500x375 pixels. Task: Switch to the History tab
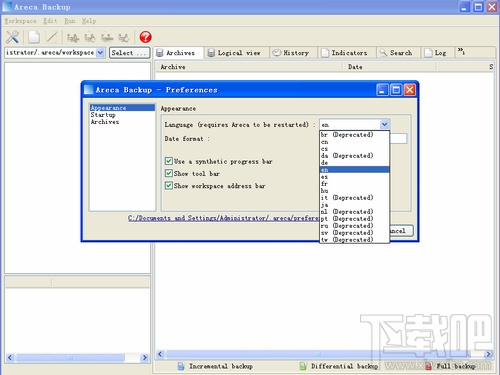tap(293, 53)
